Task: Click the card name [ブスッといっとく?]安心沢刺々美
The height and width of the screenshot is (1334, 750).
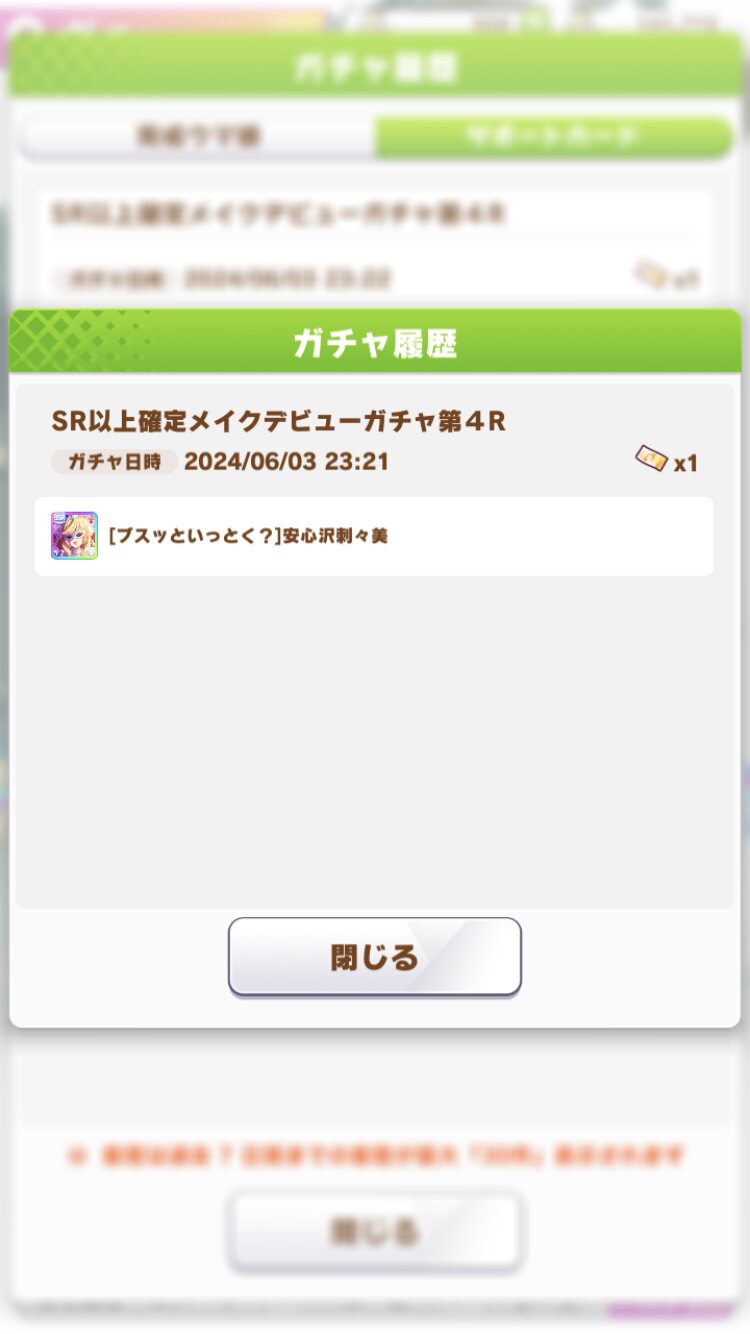Action: (x=248, y=536)
